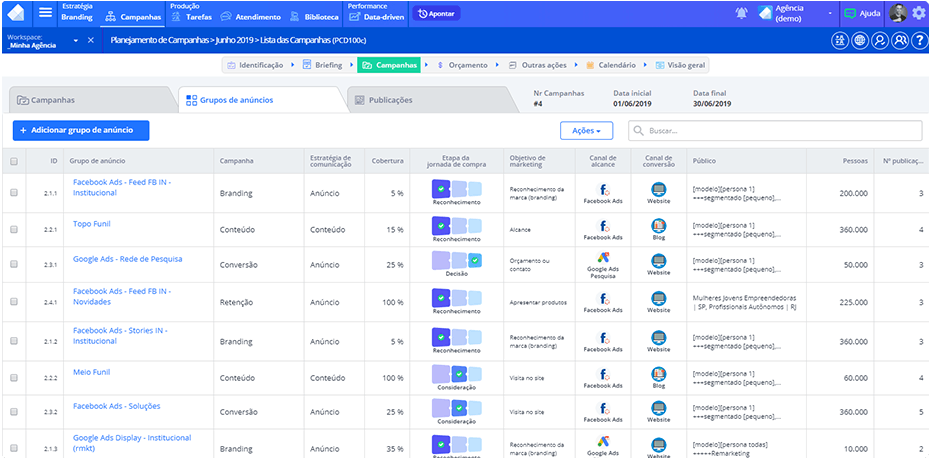Viewport: 930px width, 459px height.
Task: Open Campanhas in the top navigation
Action: tap(133, 17)
